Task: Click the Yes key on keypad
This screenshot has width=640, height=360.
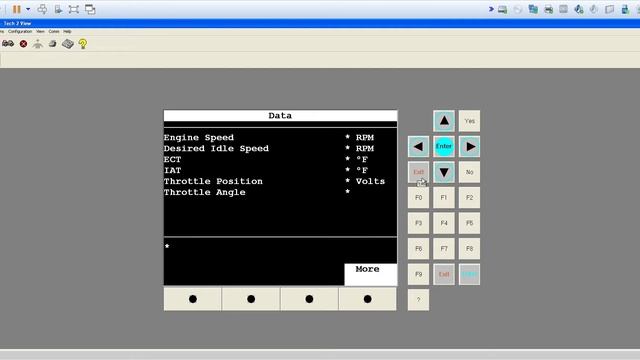Action: (469, 121)
